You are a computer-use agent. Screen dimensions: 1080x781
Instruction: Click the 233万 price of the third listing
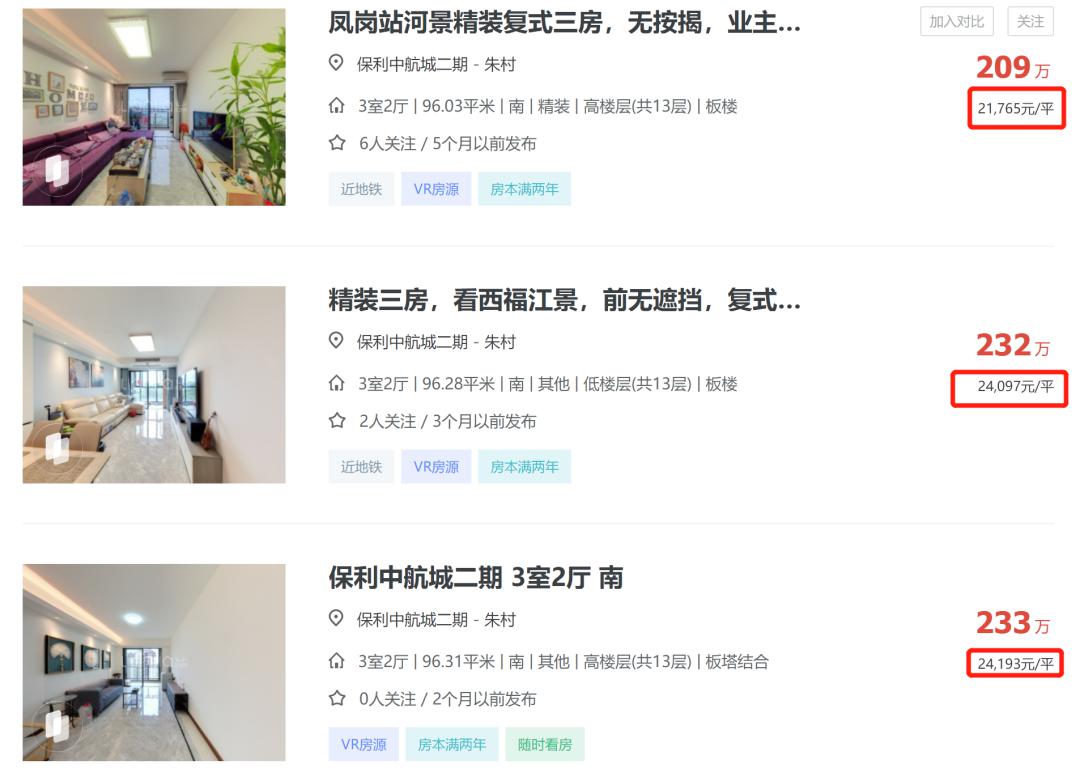click(1012, 623)
